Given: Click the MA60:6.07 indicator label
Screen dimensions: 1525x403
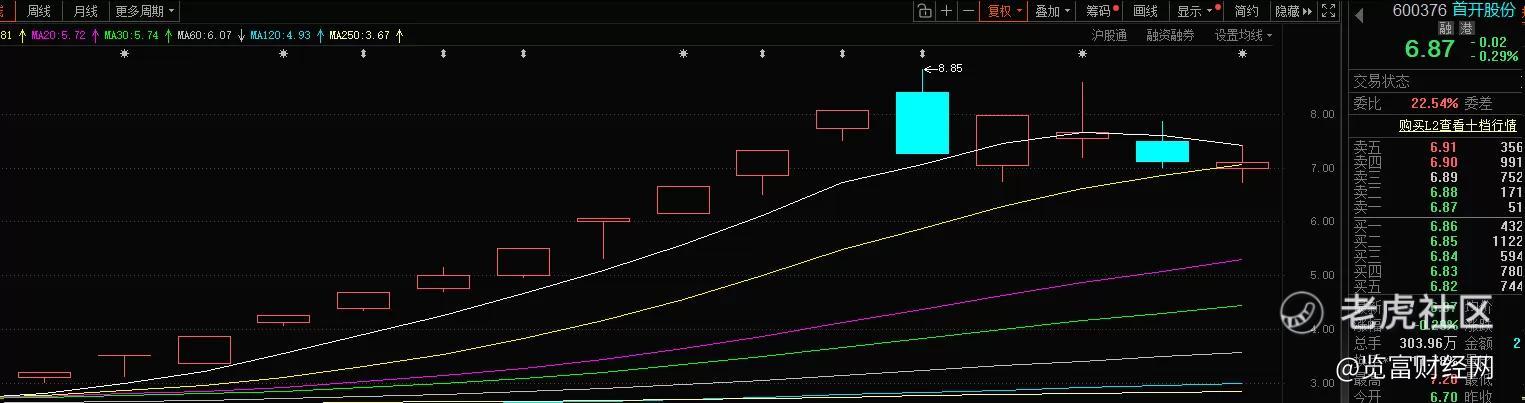Looking at the screenshot, I should click(x=204, y=35).
